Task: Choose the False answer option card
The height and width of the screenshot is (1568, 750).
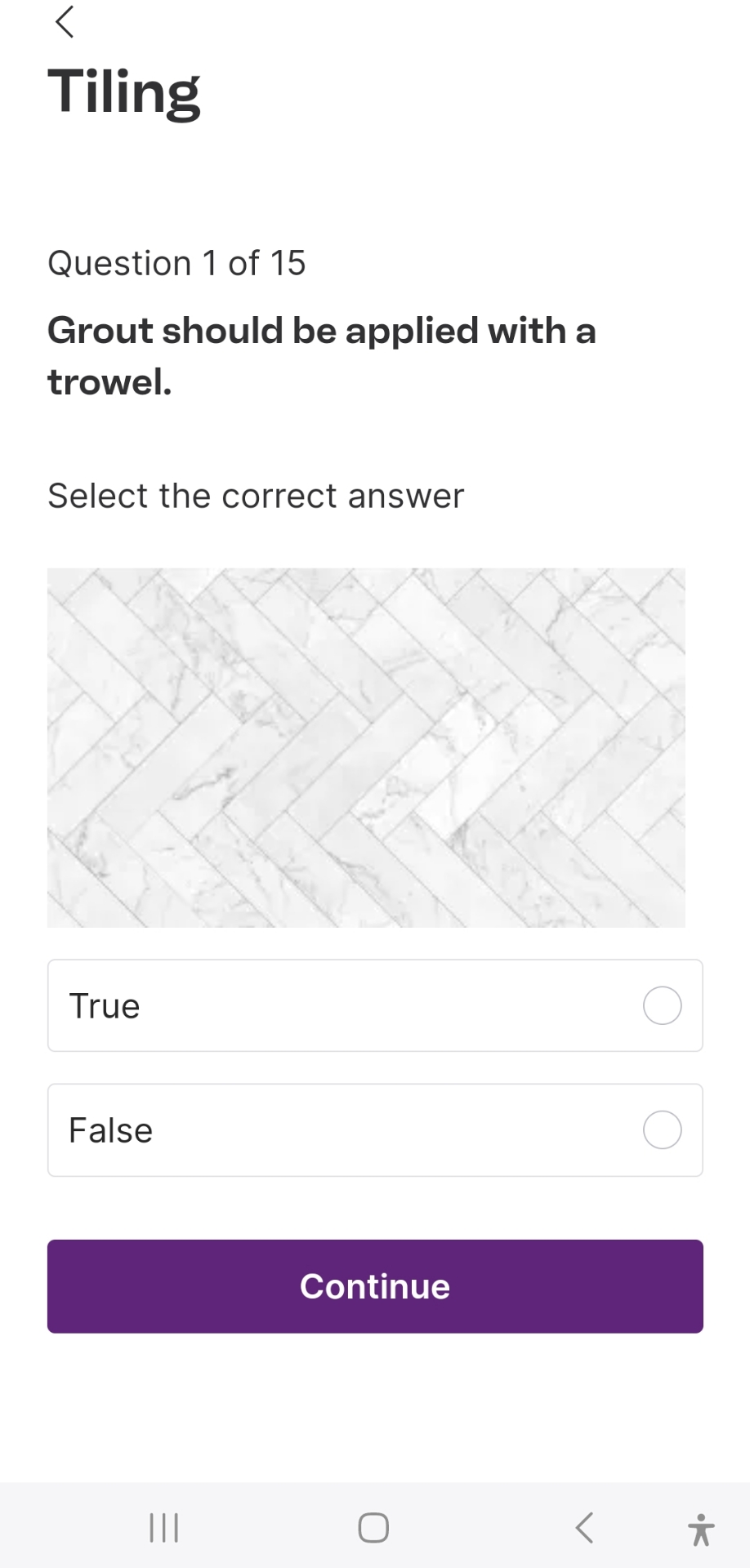Action: (374, 1129)
